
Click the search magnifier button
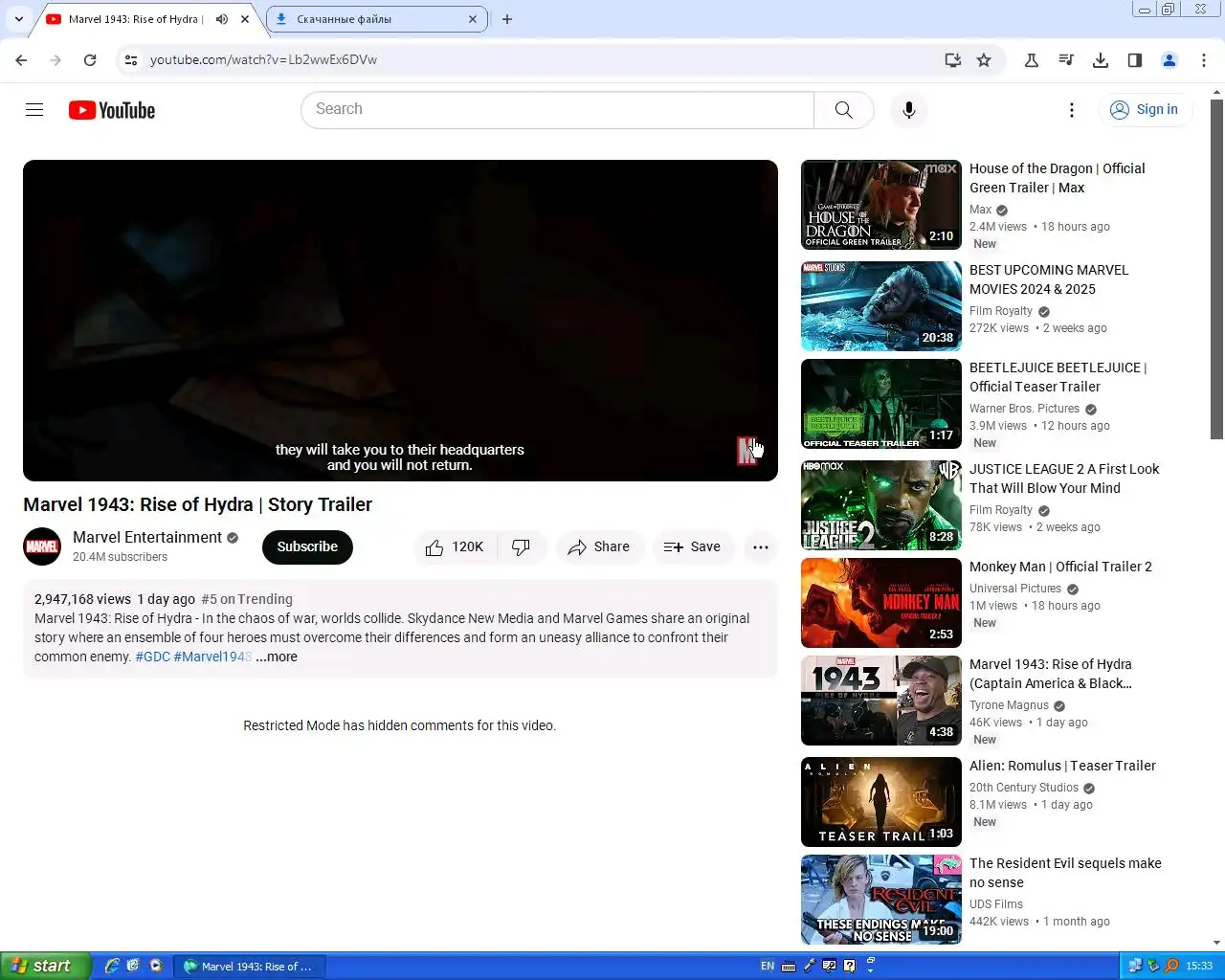click(843, 110)
